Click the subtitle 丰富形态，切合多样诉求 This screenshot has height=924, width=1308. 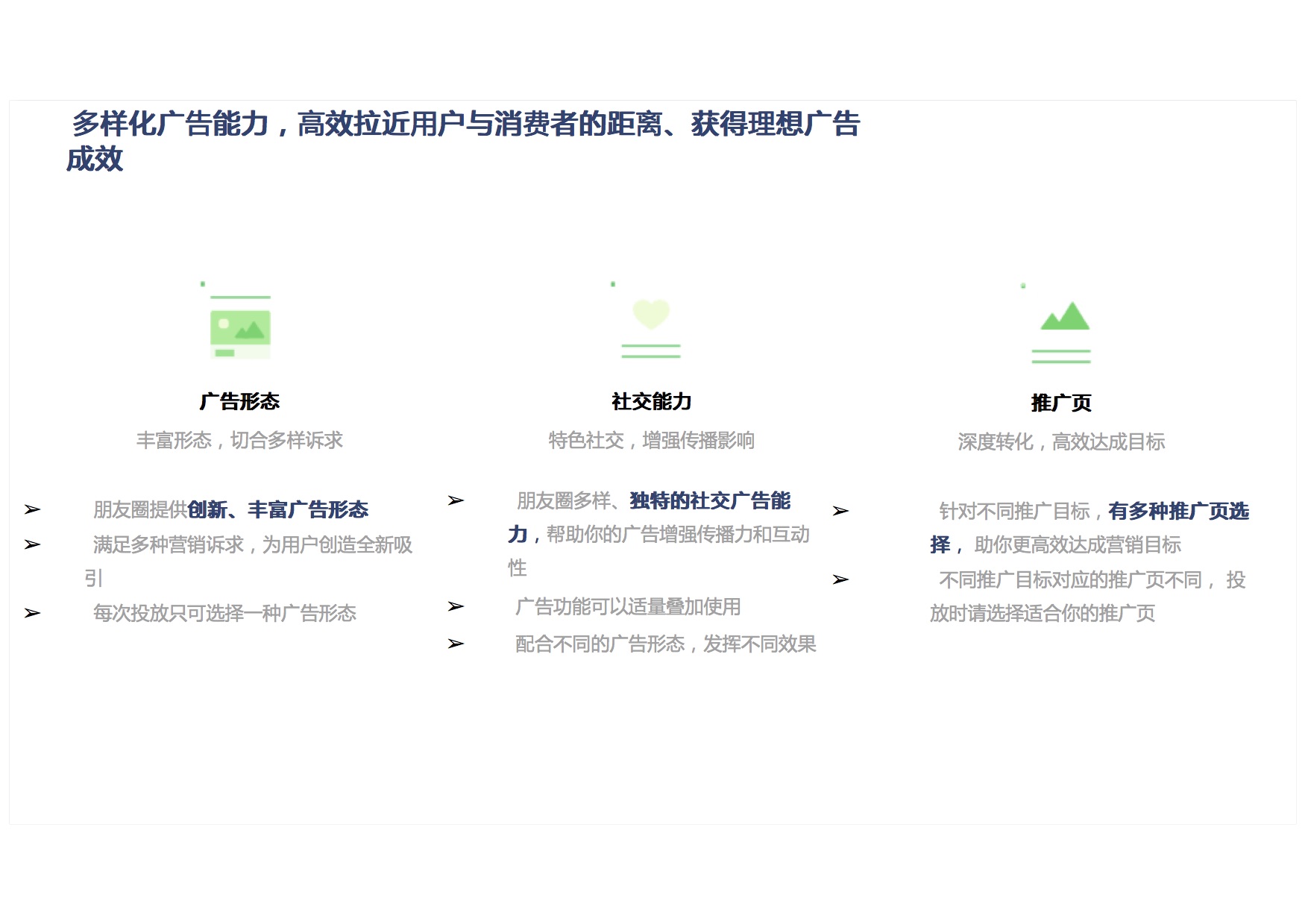[x=239, y=441]
